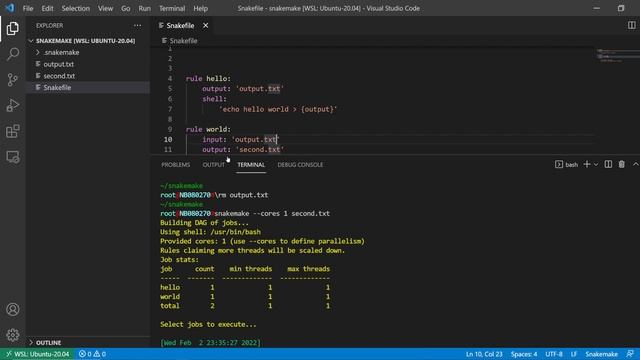Open the Search view in activity bar
Image resolution: width=640 pixels, height=360 pixels.
pyautogui.click(x=13, y=54)
